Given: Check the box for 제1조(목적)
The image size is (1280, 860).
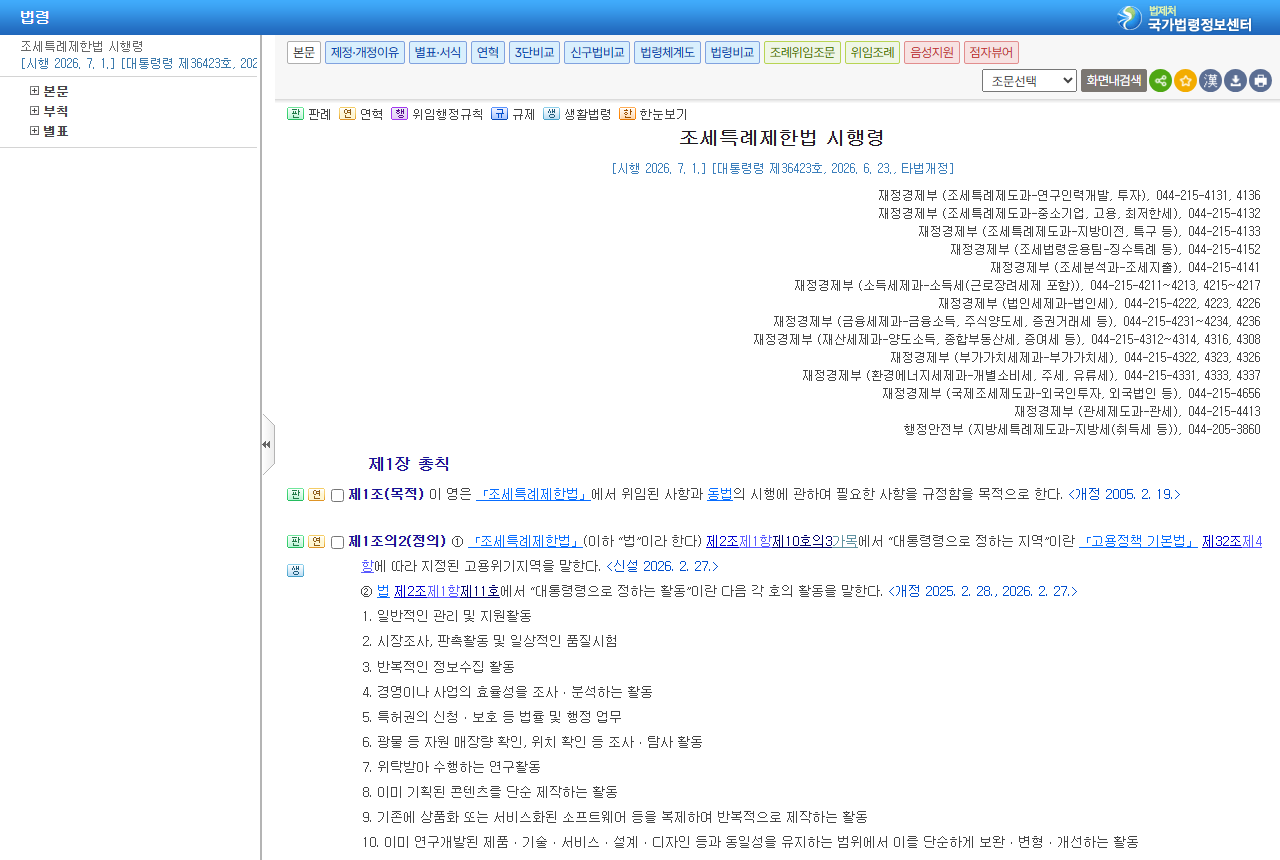Looking at the screenshot, I should point(337,495).
